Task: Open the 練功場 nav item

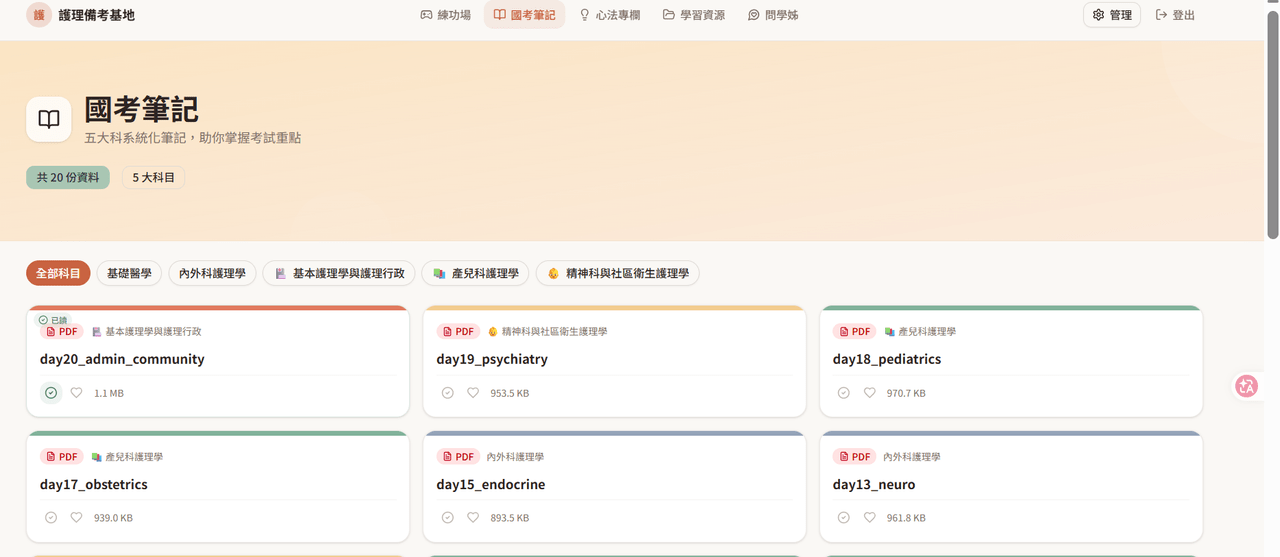Action: pyautogui.click(x=445, y=15)
